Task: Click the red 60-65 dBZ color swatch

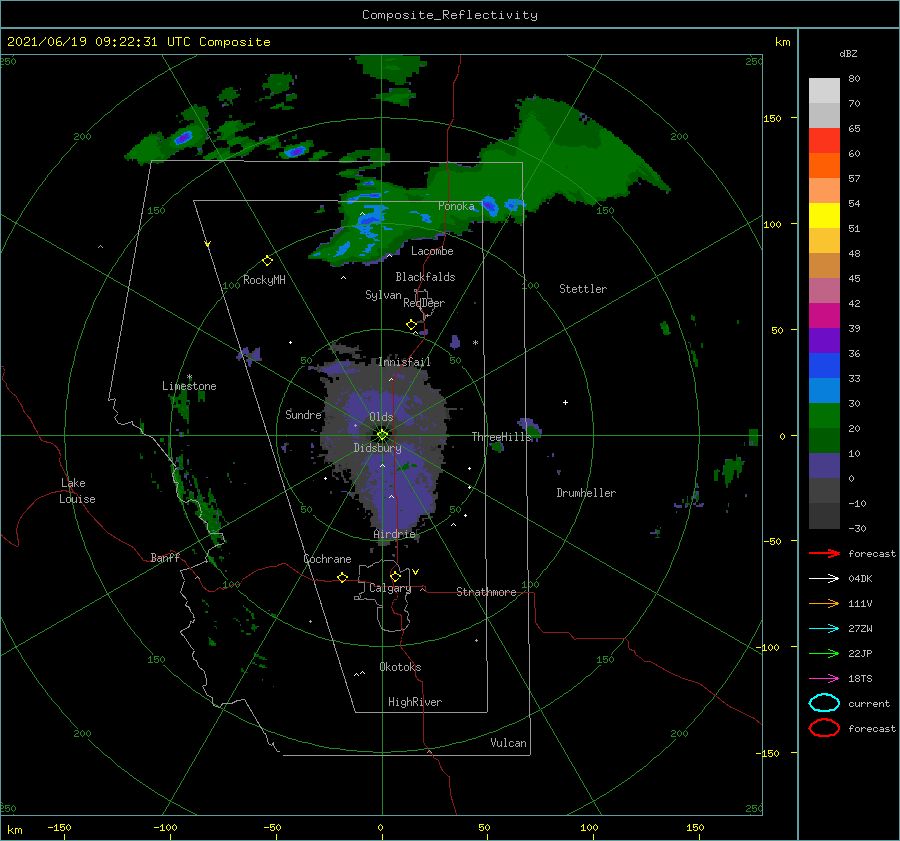Action: click(824, 141)
